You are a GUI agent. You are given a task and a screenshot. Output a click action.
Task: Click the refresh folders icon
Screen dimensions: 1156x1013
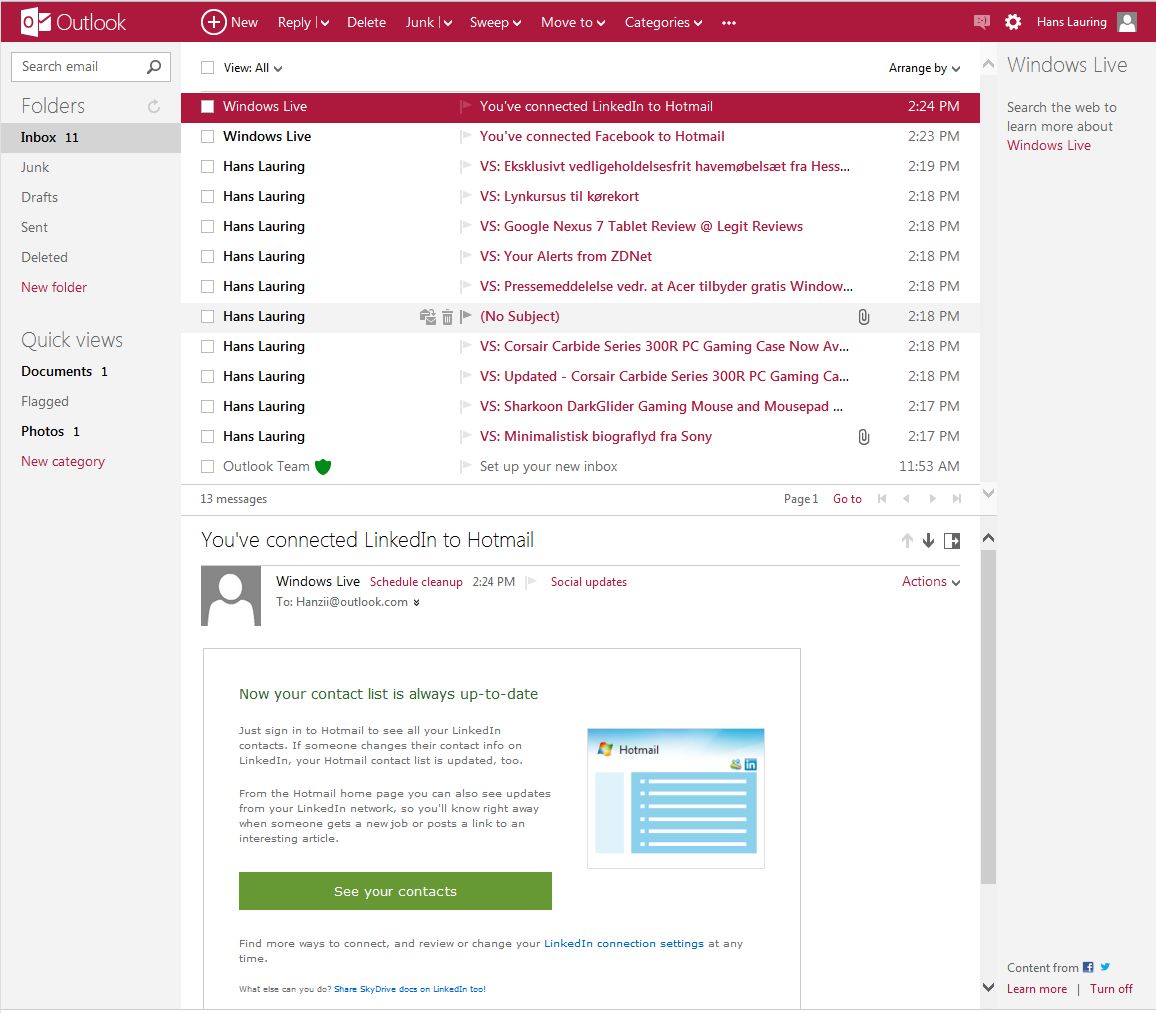pos(154,106)
